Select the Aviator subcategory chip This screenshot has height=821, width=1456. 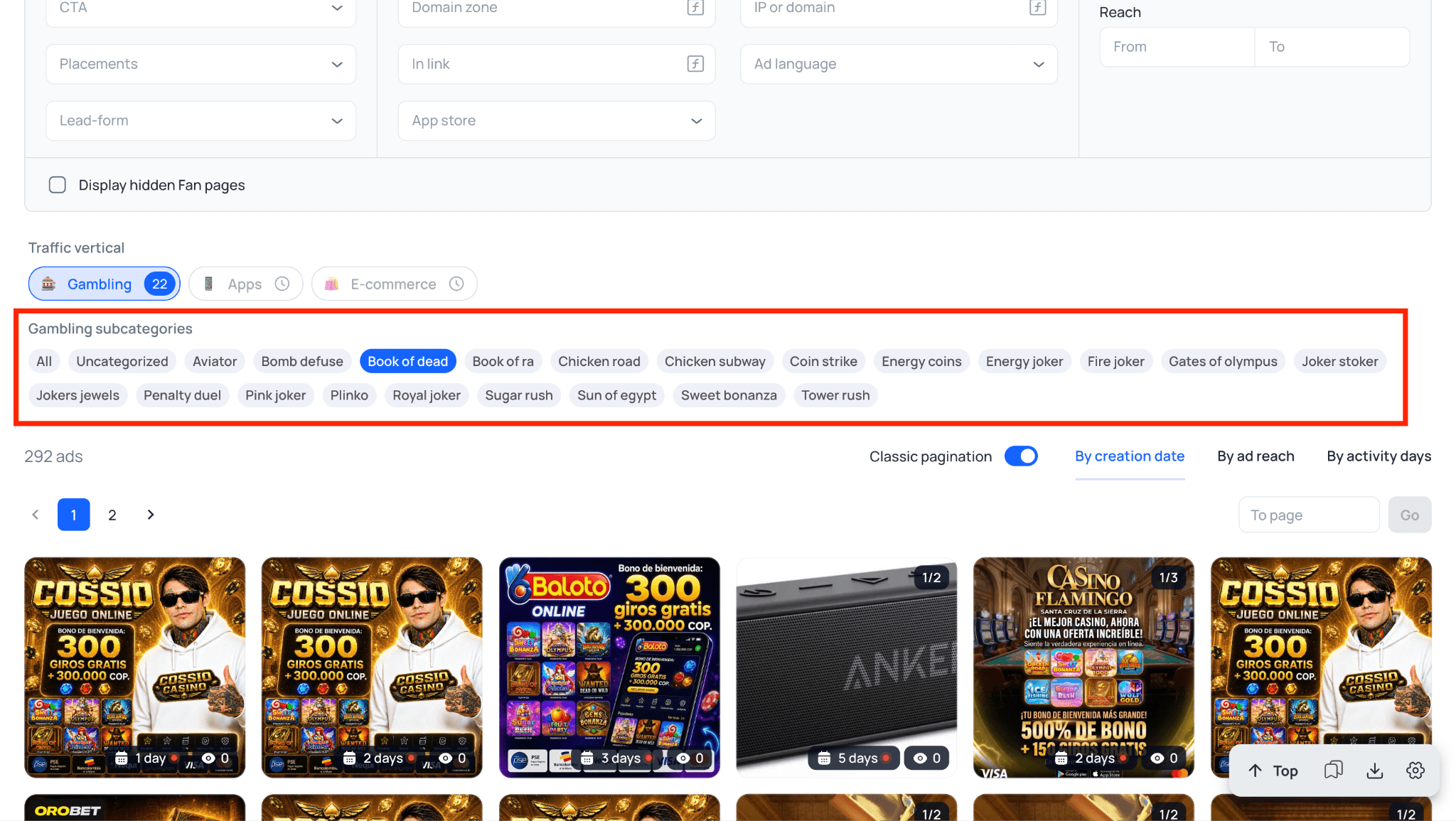tap(215, 361)
